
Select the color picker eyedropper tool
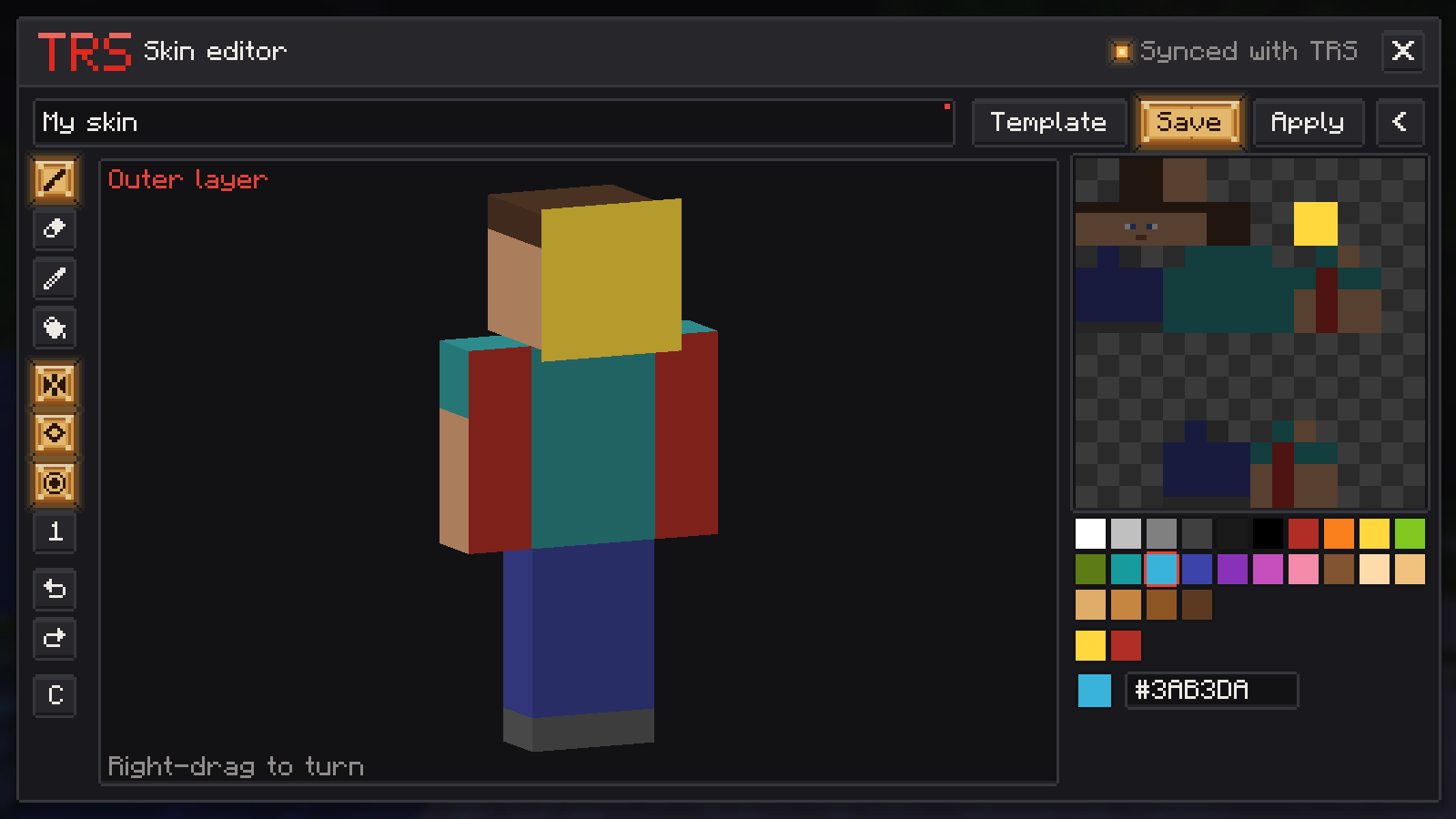pyautogui.click(x=55, y=278)
